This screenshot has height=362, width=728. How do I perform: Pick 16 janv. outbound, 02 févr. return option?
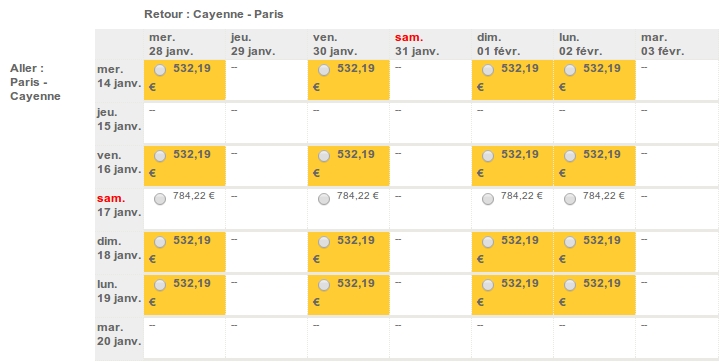[570, 156]
